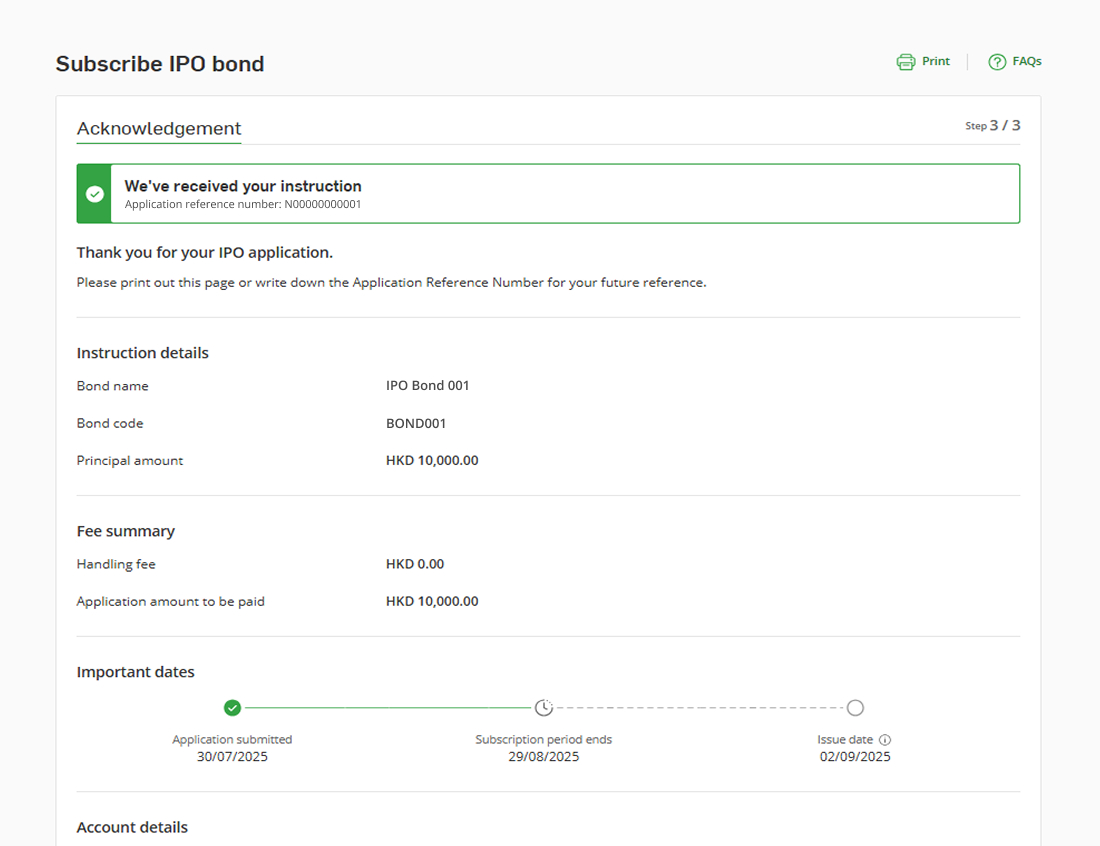The height and width of the screenshot is (846, 1100).
Task: Select the Acknowledgement tab
Action: pyautogui.click(x=158, y=128)
